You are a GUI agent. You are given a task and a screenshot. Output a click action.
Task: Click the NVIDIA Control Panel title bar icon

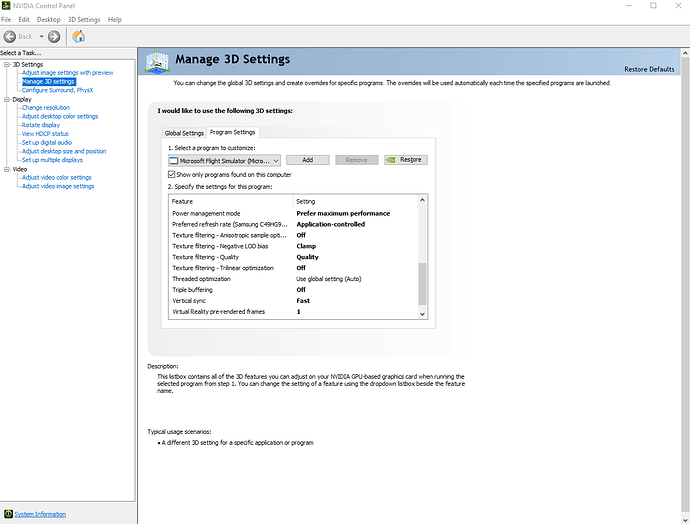[x=6, y=5]
